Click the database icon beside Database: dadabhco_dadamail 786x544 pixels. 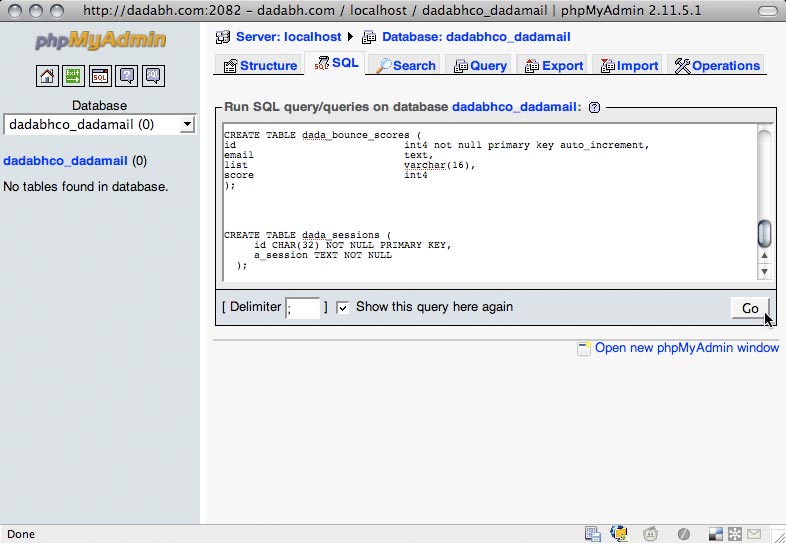pos(369,37)
